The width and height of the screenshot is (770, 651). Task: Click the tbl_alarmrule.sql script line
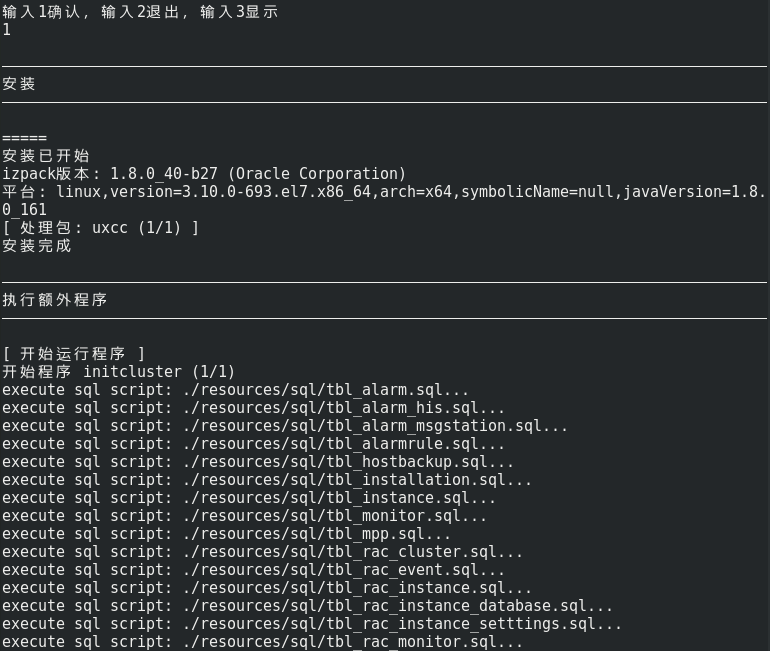[253, 444]
